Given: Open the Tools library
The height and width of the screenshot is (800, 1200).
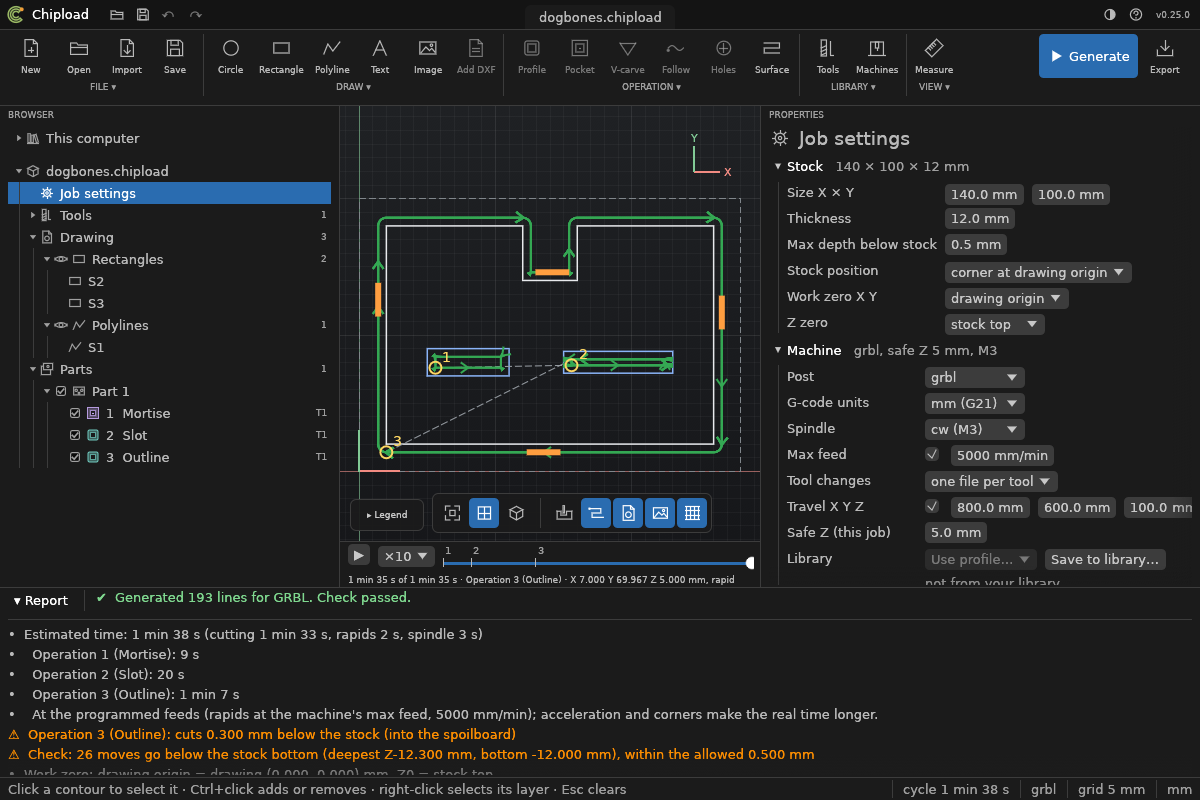Looking at the screenshot, I should 828,56.
